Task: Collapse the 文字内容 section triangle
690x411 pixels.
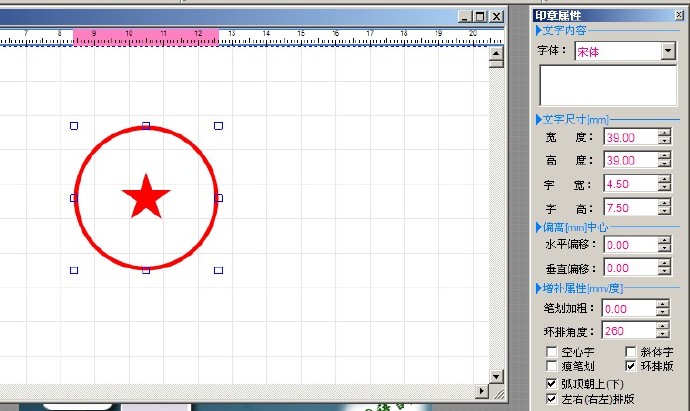Action: [x=538, y=30]
